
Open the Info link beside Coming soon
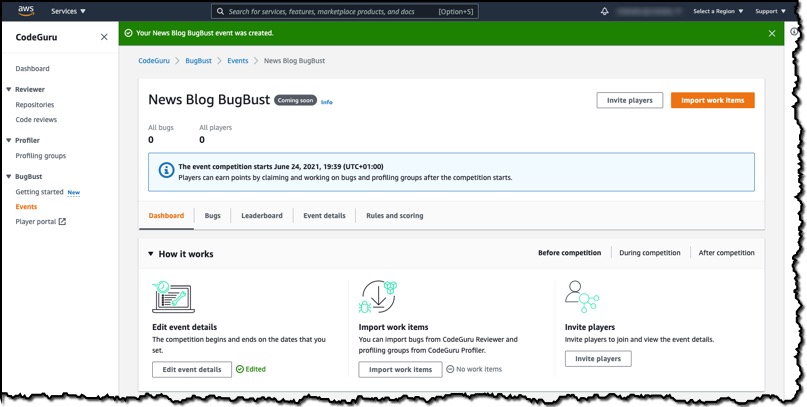[327, 102]
